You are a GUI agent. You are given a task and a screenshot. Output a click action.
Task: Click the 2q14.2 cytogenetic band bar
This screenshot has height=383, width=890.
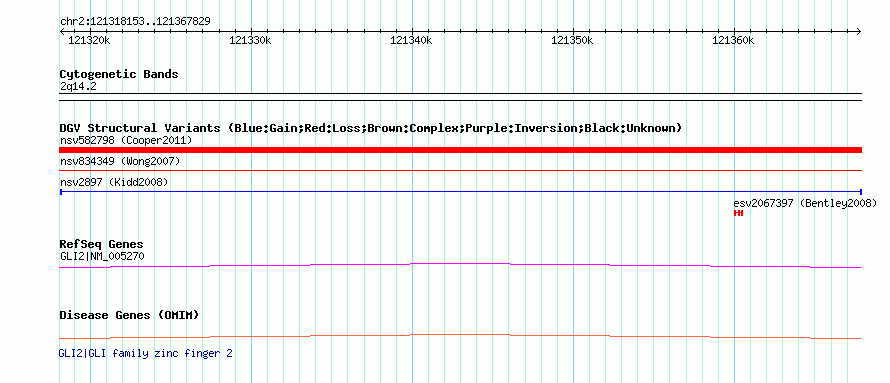[460, 97]
